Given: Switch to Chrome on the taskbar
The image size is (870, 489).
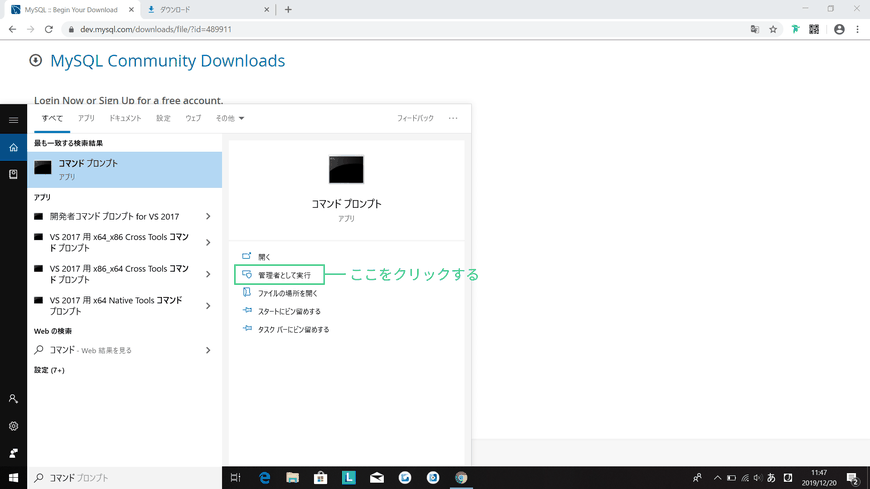Looking at the screenshot, I should [x=461, y=477].
